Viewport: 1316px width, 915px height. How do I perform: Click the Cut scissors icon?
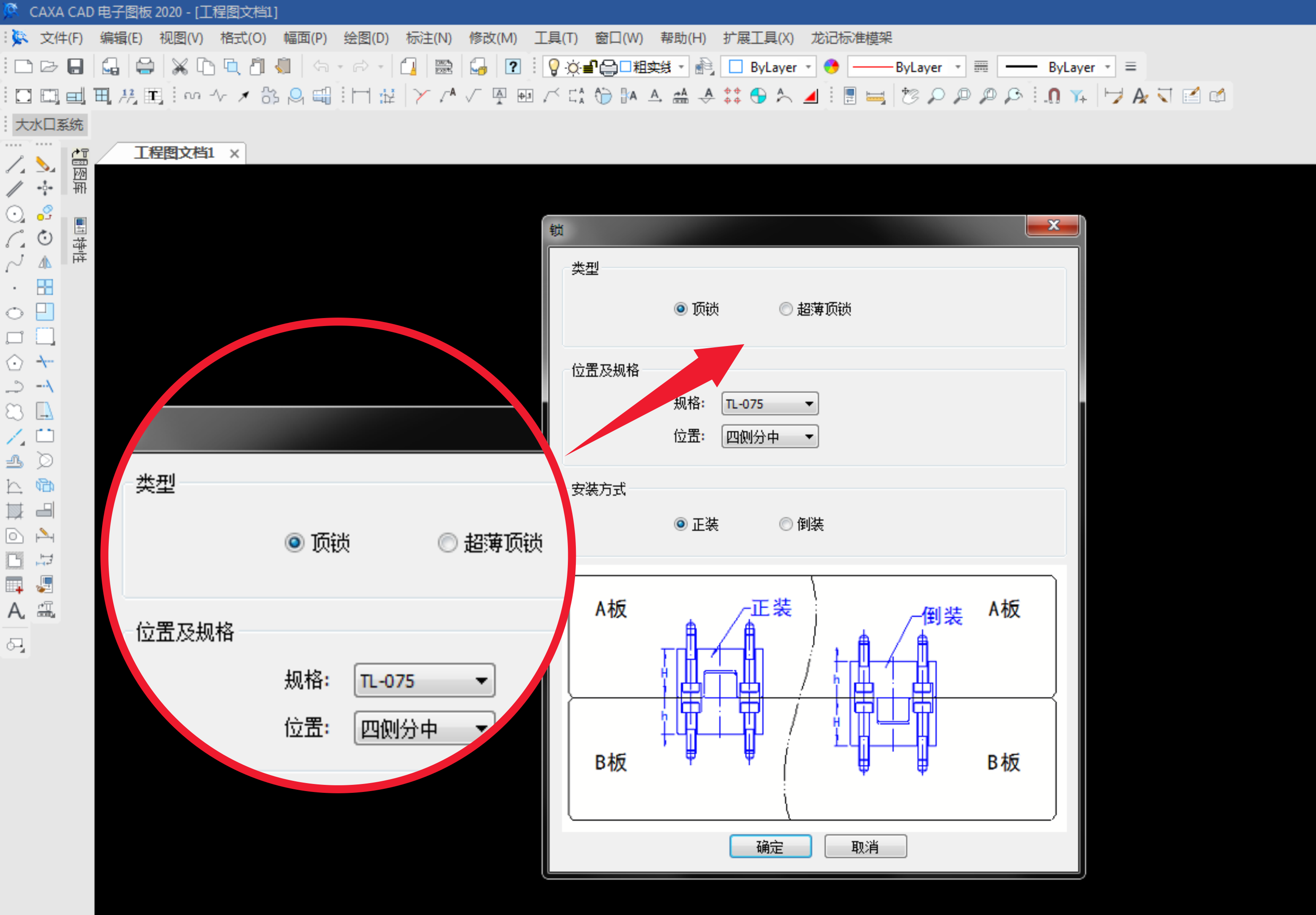click(x=179, y=67)
